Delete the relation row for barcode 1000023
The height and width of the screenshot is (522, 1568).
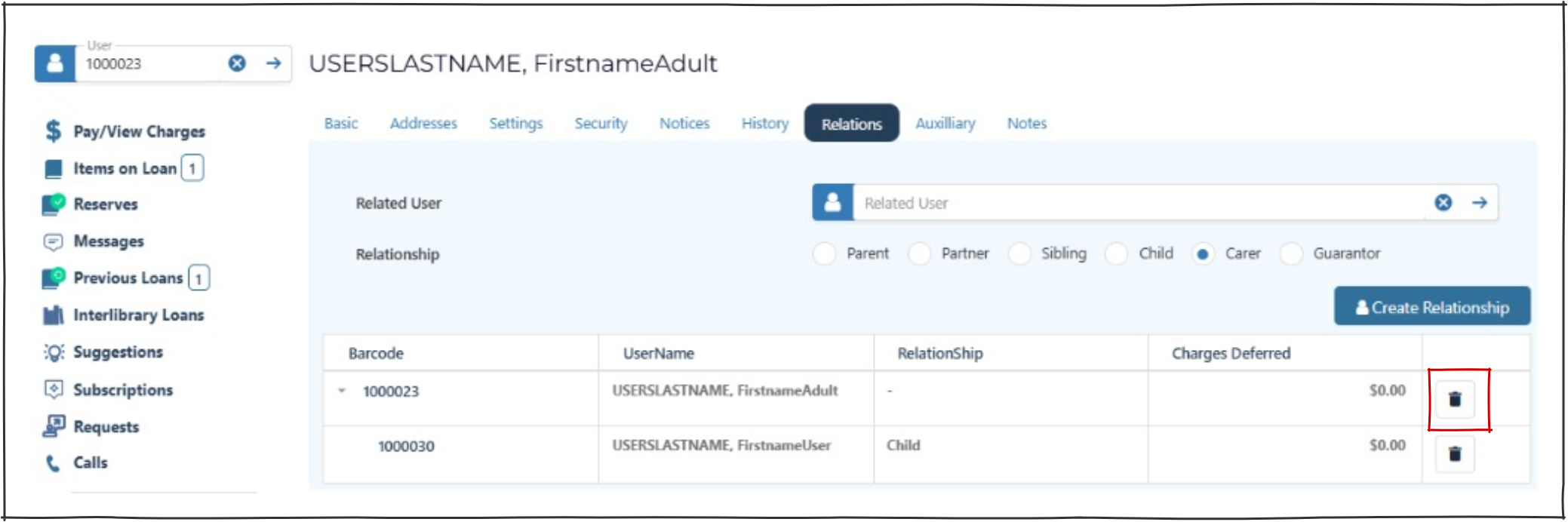pos(1454,399)
